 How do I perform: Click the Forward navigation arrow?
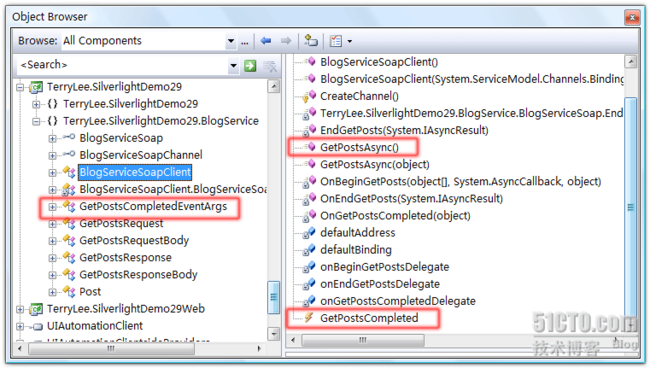click(x=286, y=41)
